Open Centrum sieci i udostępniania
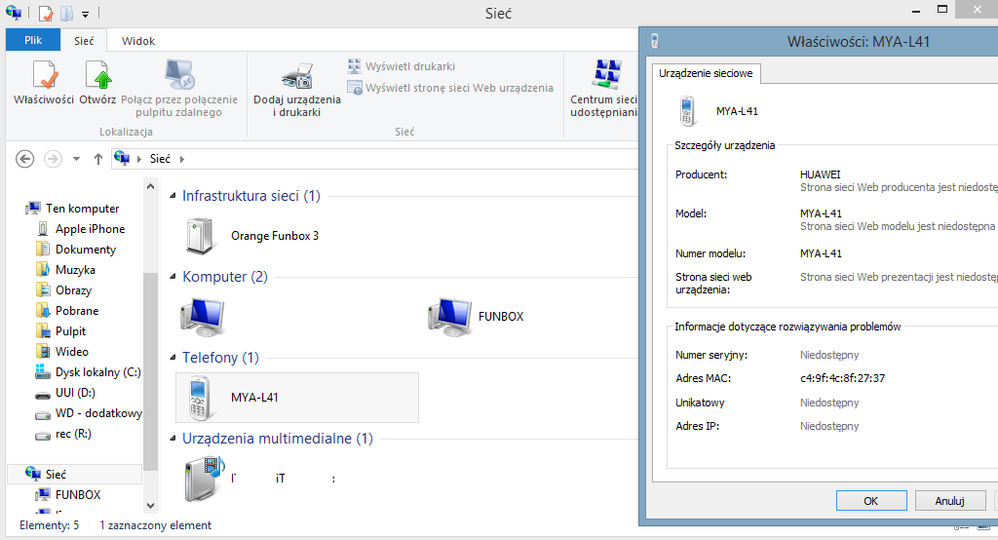 point(603,88)
